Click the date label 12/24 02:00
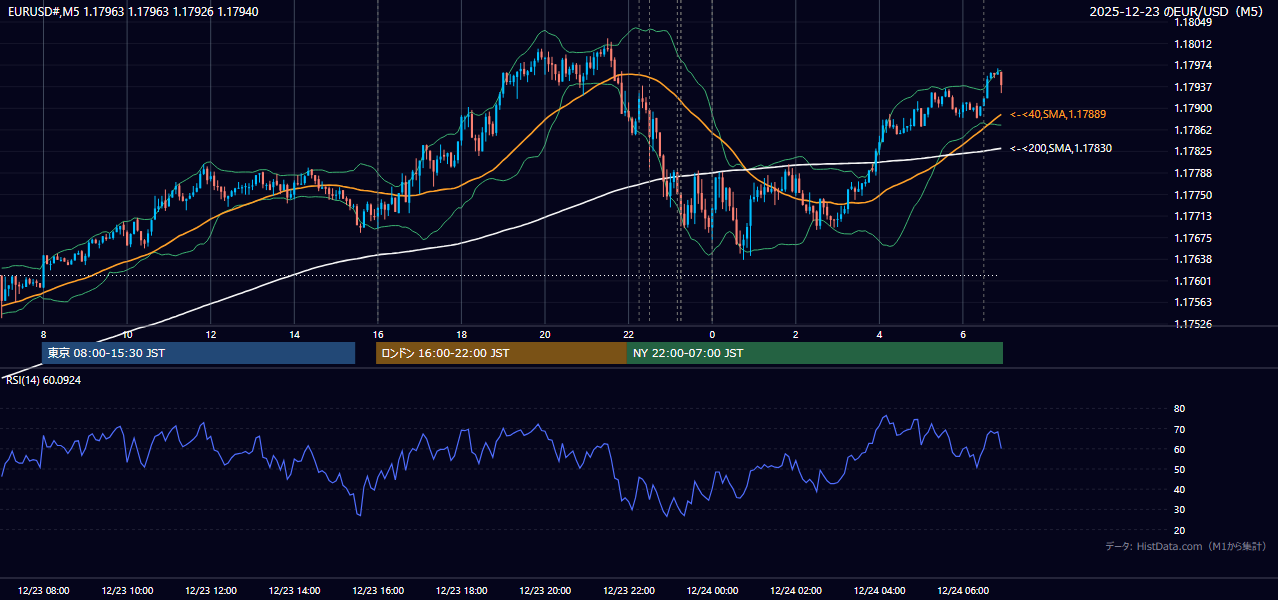The height and width of the screenshot is (600, 1278). tap(796, 591)
